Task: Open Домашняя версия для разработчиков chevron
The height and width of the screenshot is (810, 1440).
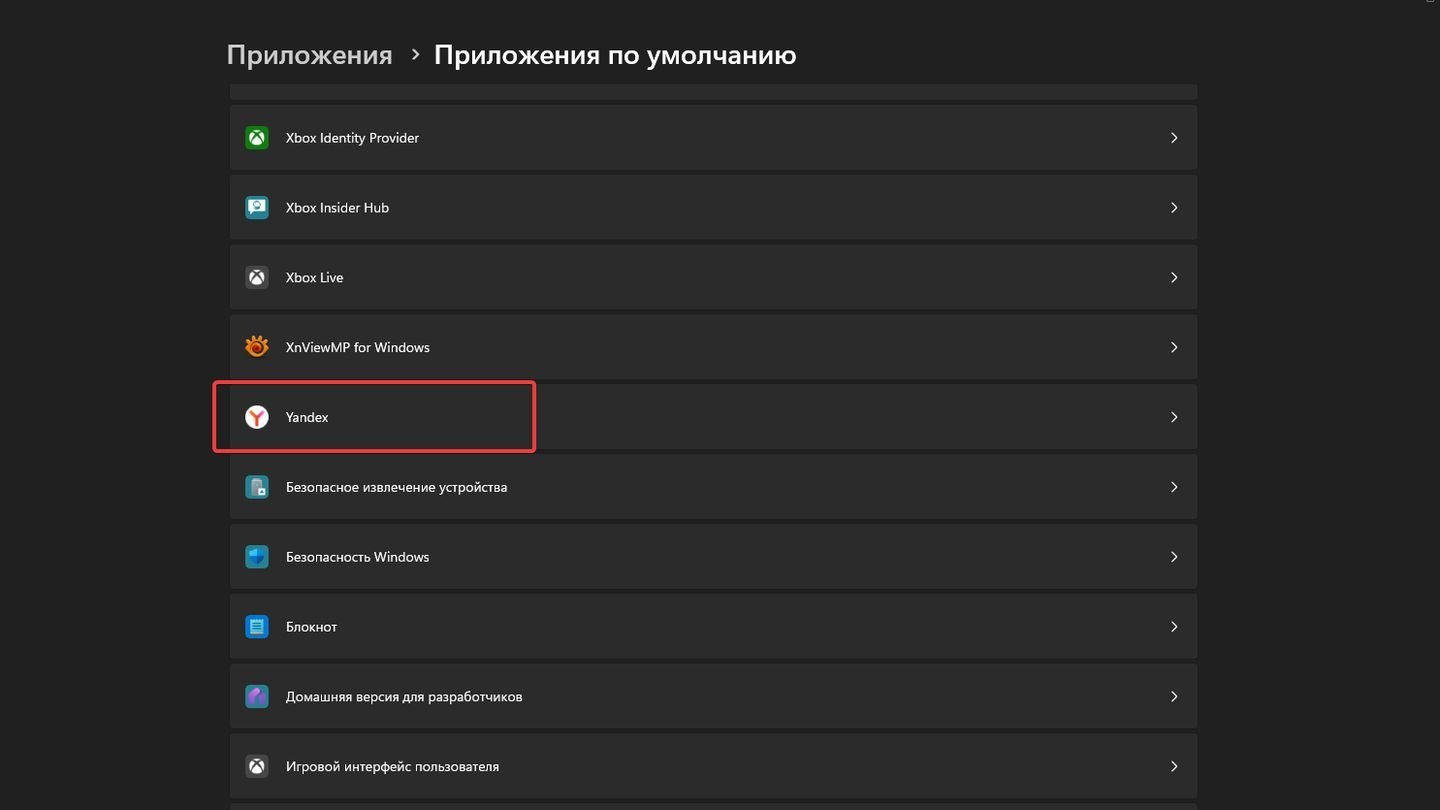Action: coord(1174,697)
